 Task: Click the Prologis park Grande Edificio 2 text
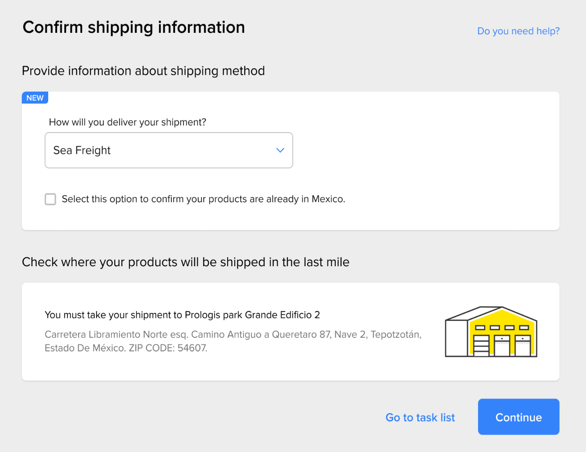point(252,315)
